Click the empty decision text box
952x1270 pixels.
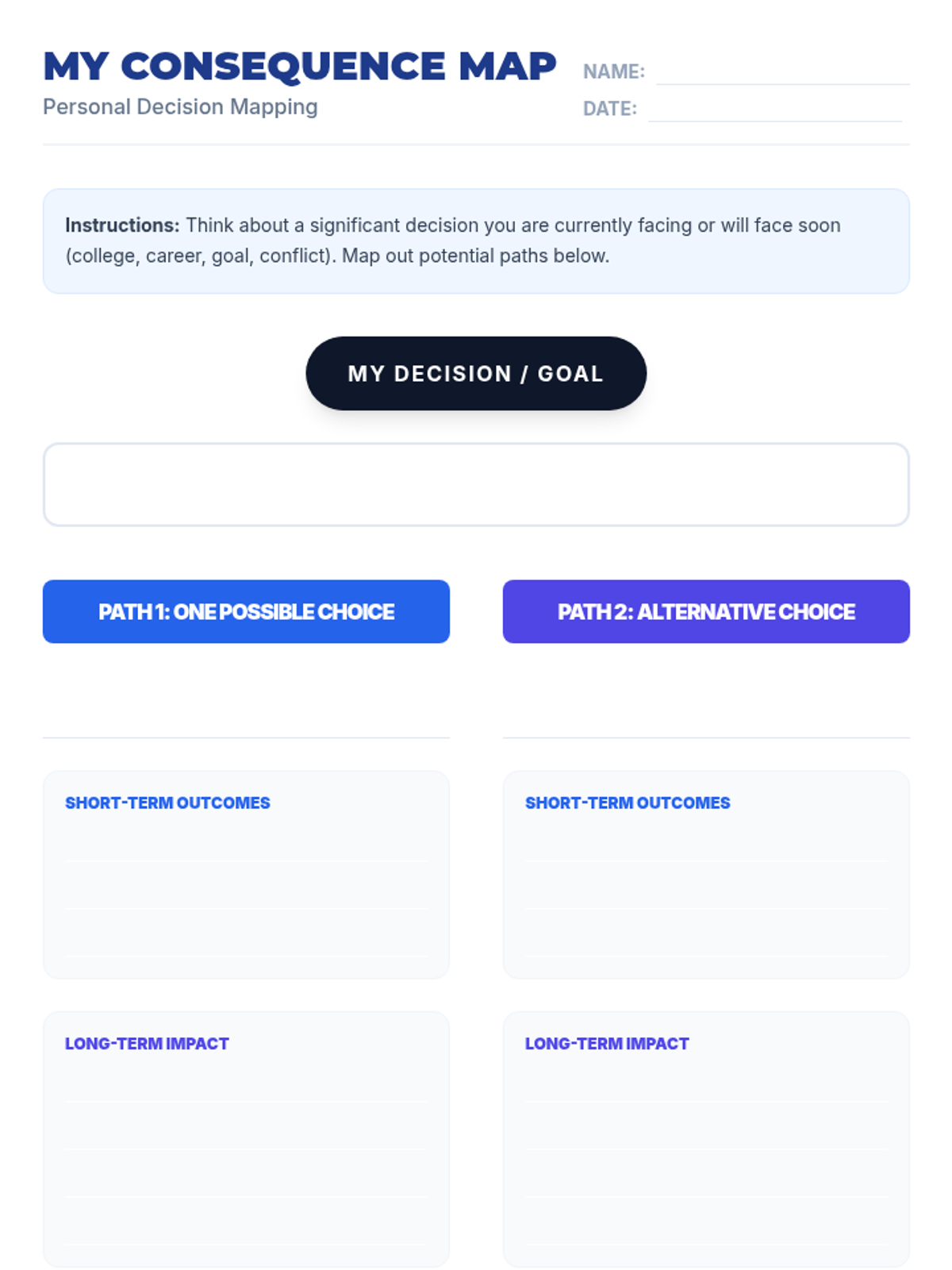476,484
